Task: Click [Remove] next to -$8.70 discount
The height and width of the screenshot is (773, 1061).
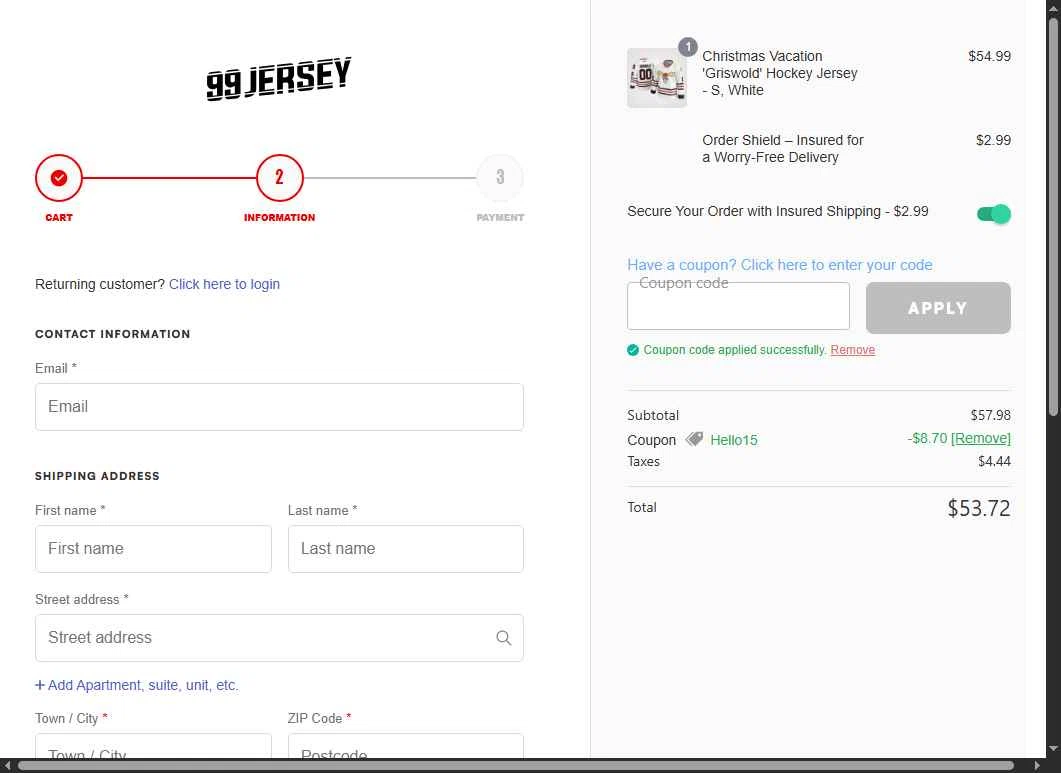Action: pos(980,438)
